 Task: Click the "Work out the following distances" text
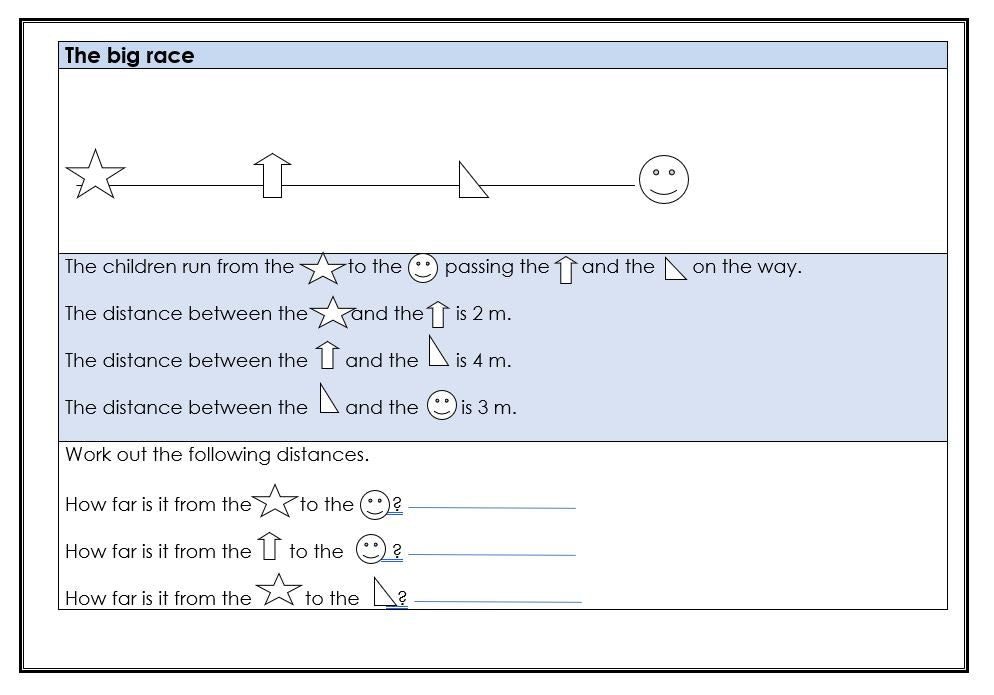(x=217, y=455)
